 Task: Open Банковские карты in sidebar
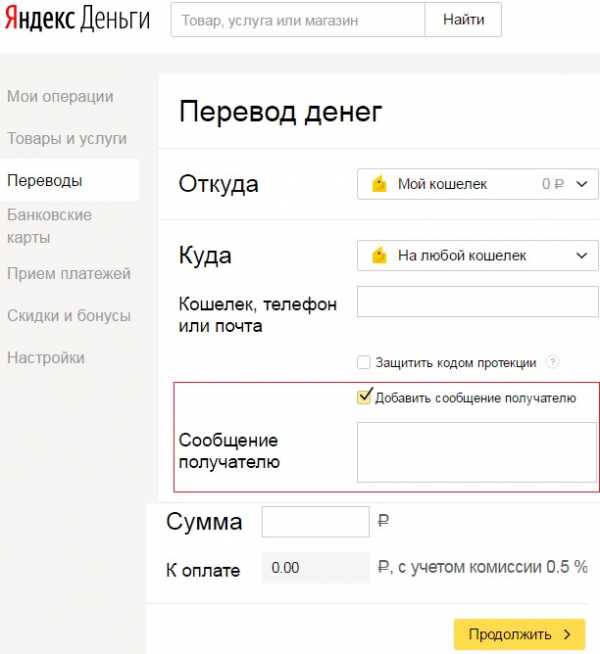tap(50, 226)
